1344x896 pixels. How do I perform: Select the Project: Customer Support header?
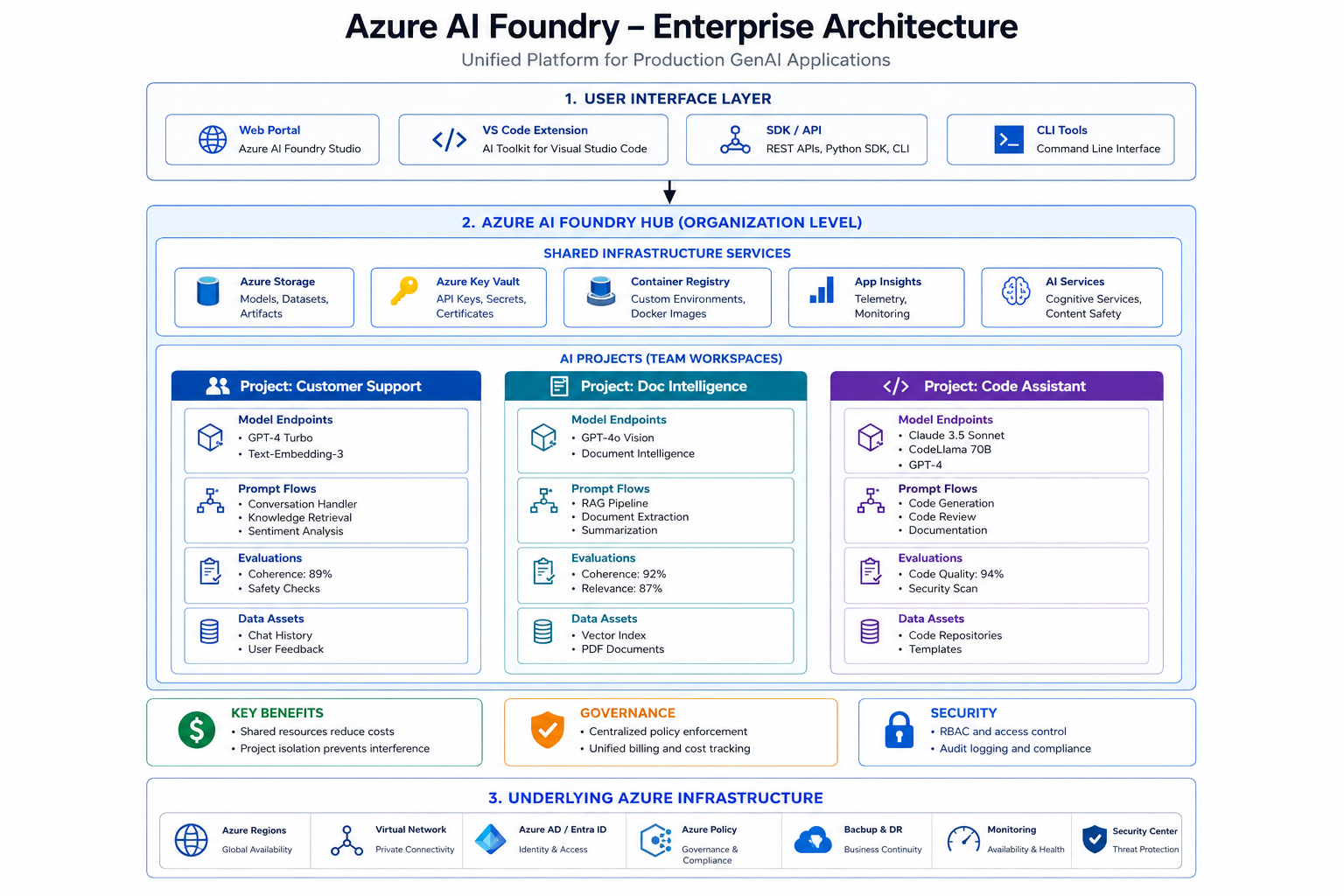point(326,386)
